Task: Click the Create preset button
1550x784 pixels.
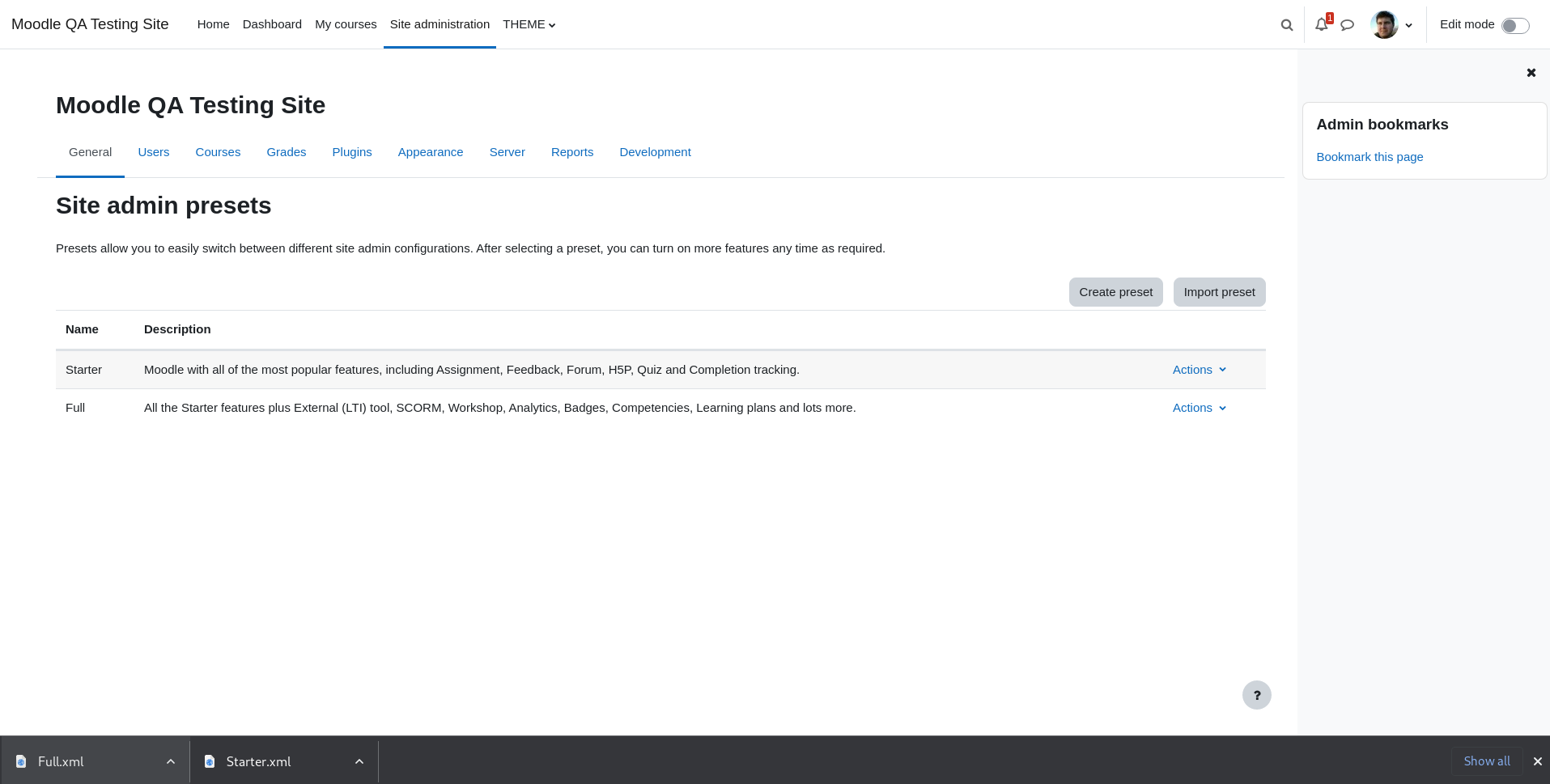Action: [1115, 292]
